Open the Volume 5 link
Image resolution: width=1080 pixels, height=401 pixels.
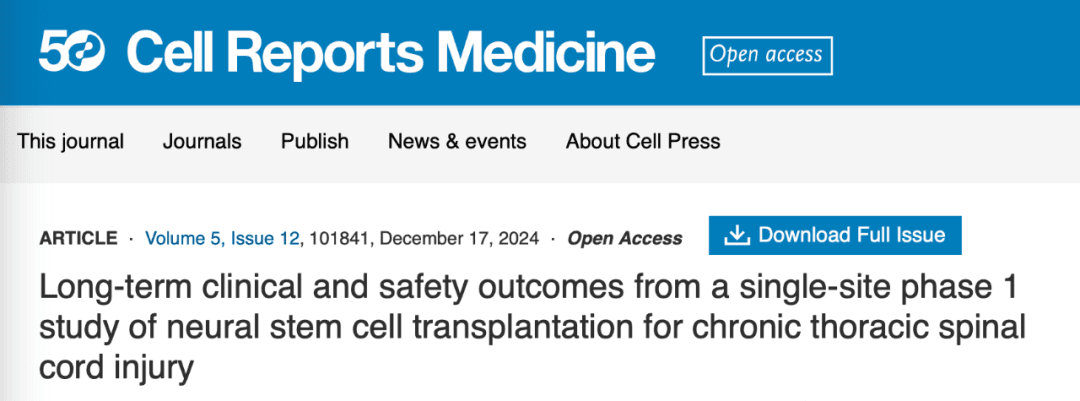click(x=183, y=238)
